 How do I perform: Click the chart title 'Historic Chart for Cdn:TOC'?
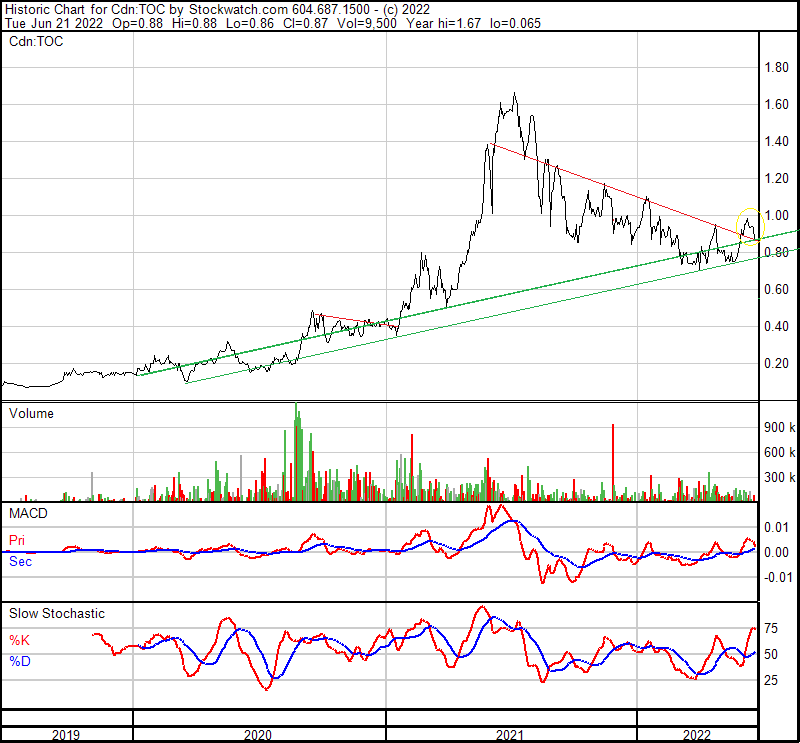(87, 9)
